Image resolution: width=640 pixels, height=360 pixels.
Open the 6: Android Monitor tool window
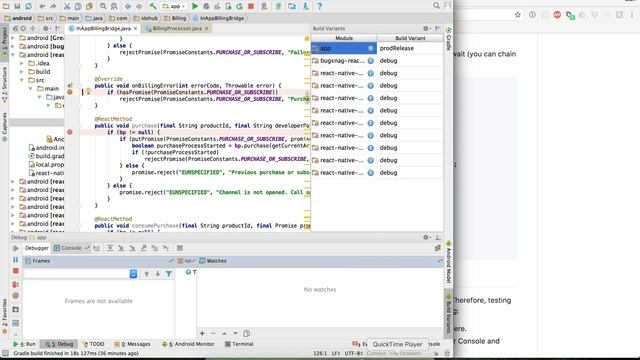[188, 344]
